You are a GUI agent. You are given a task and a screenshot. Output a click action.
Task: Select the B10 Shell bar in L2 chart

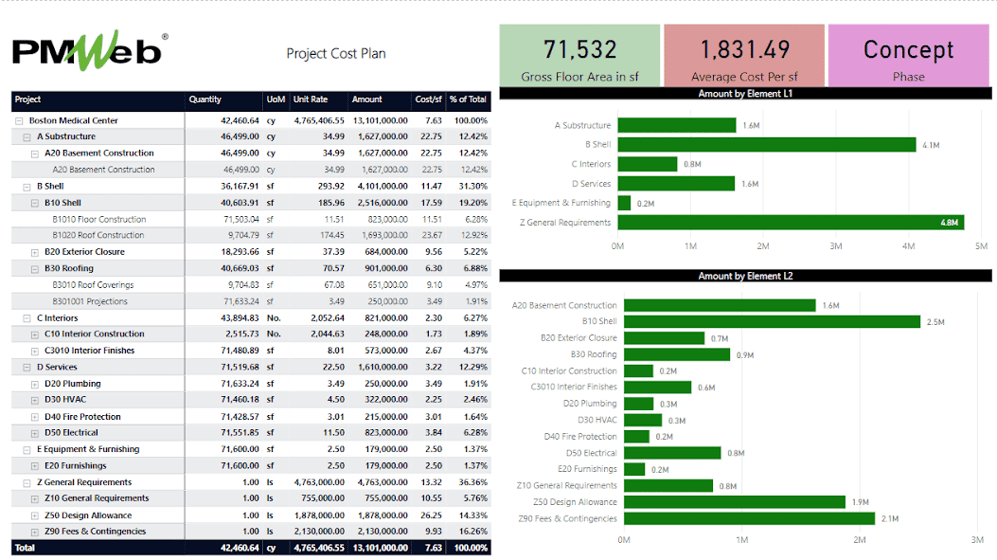pos(771,322)
